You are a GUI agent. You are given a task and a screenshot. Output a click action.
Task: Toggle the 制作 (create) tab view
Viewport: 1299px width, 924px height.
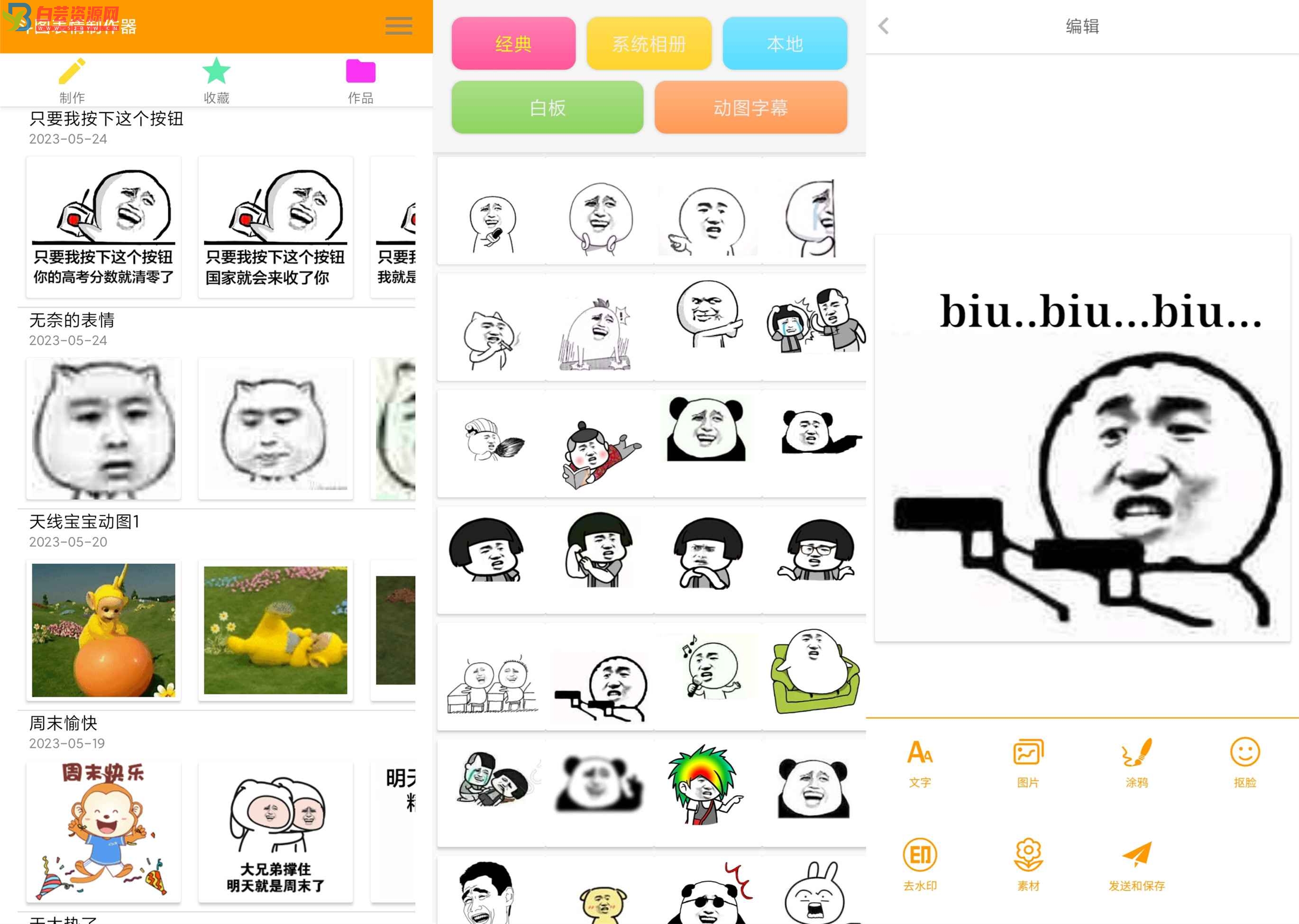pyautogui.click(x=71, y=80)
